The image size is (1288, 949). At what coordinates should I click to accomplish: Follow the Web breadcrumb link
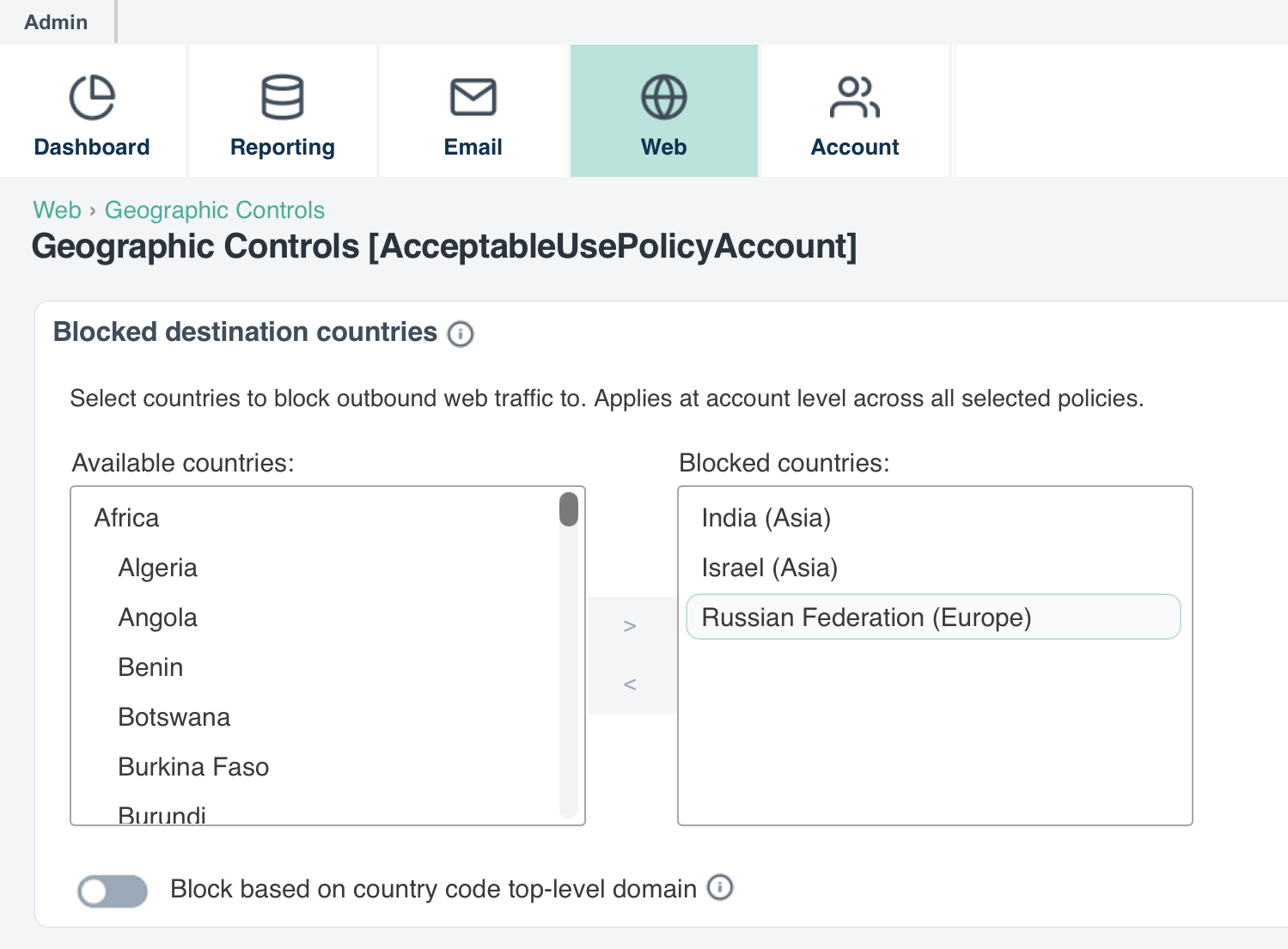(x=57, y=210)
